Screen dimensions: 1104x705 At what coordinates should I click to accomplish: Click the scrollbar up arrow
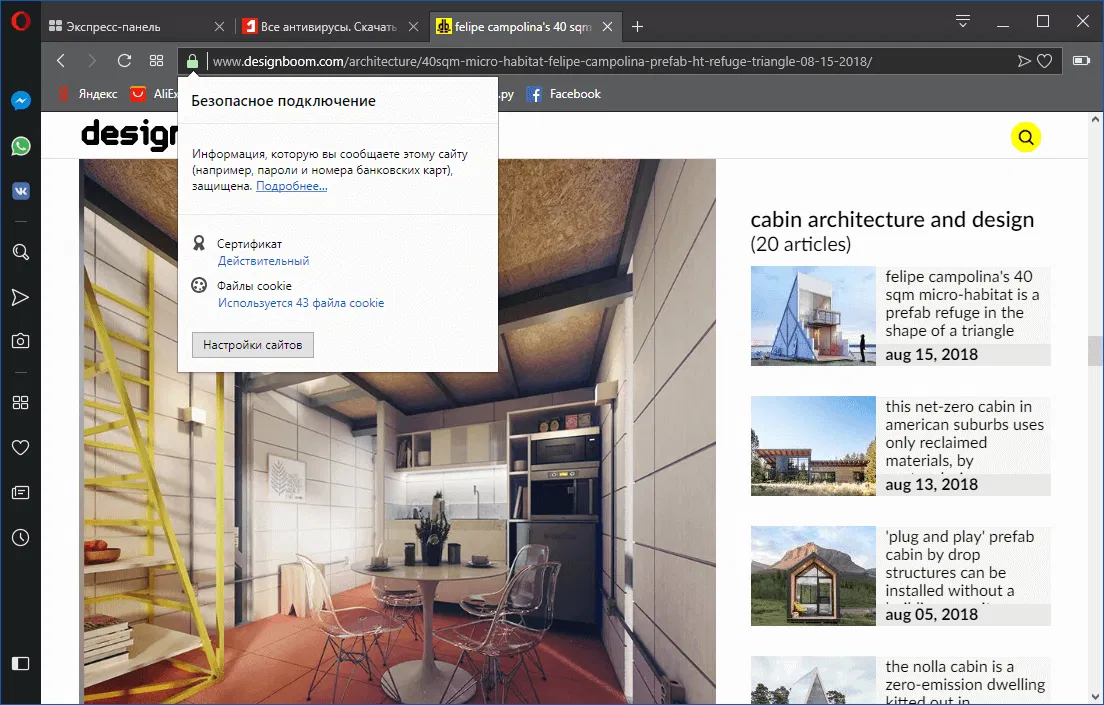1095,120
